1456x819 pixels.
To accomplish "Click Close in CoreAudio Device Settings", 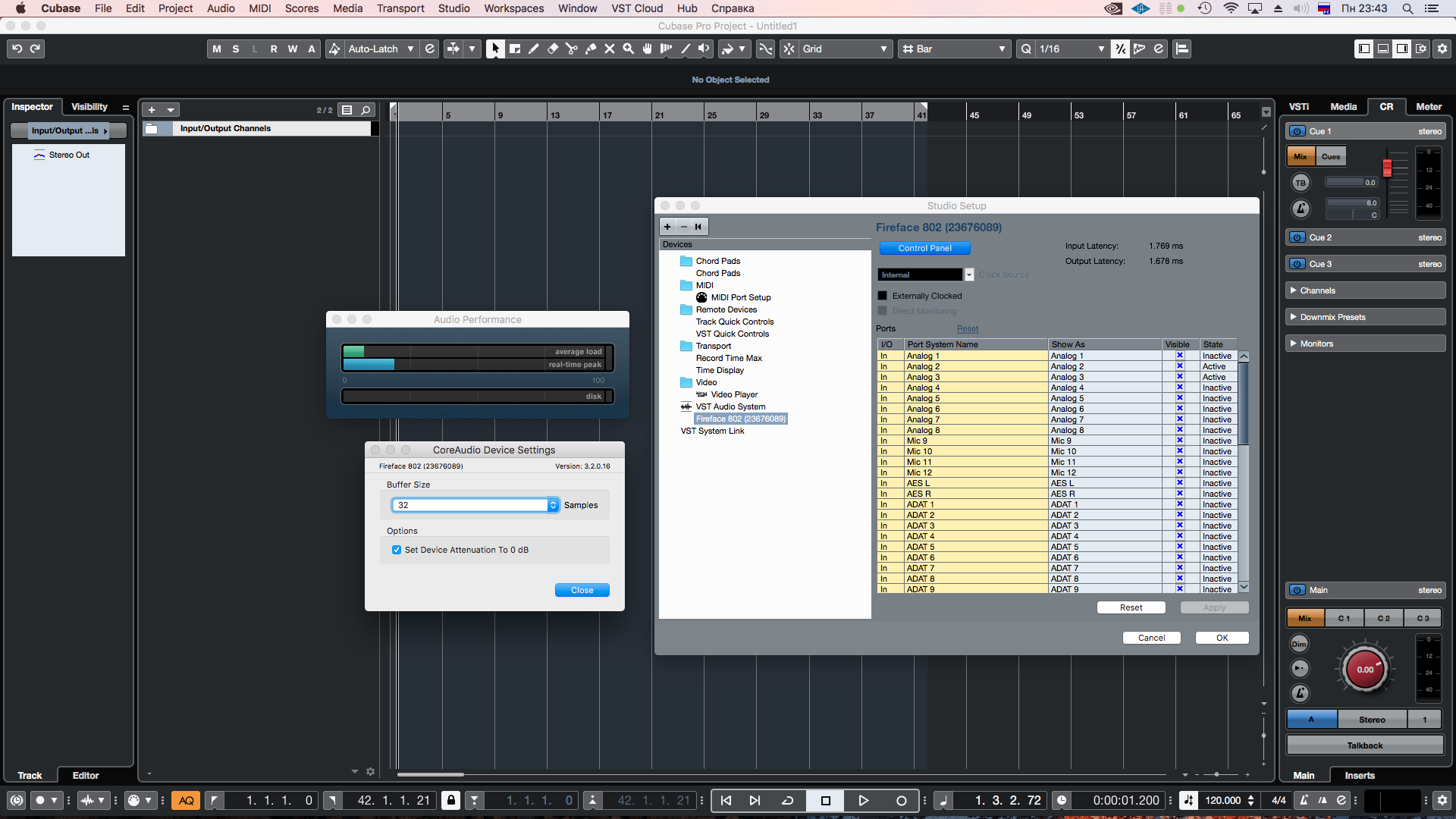I will [582, 590].
